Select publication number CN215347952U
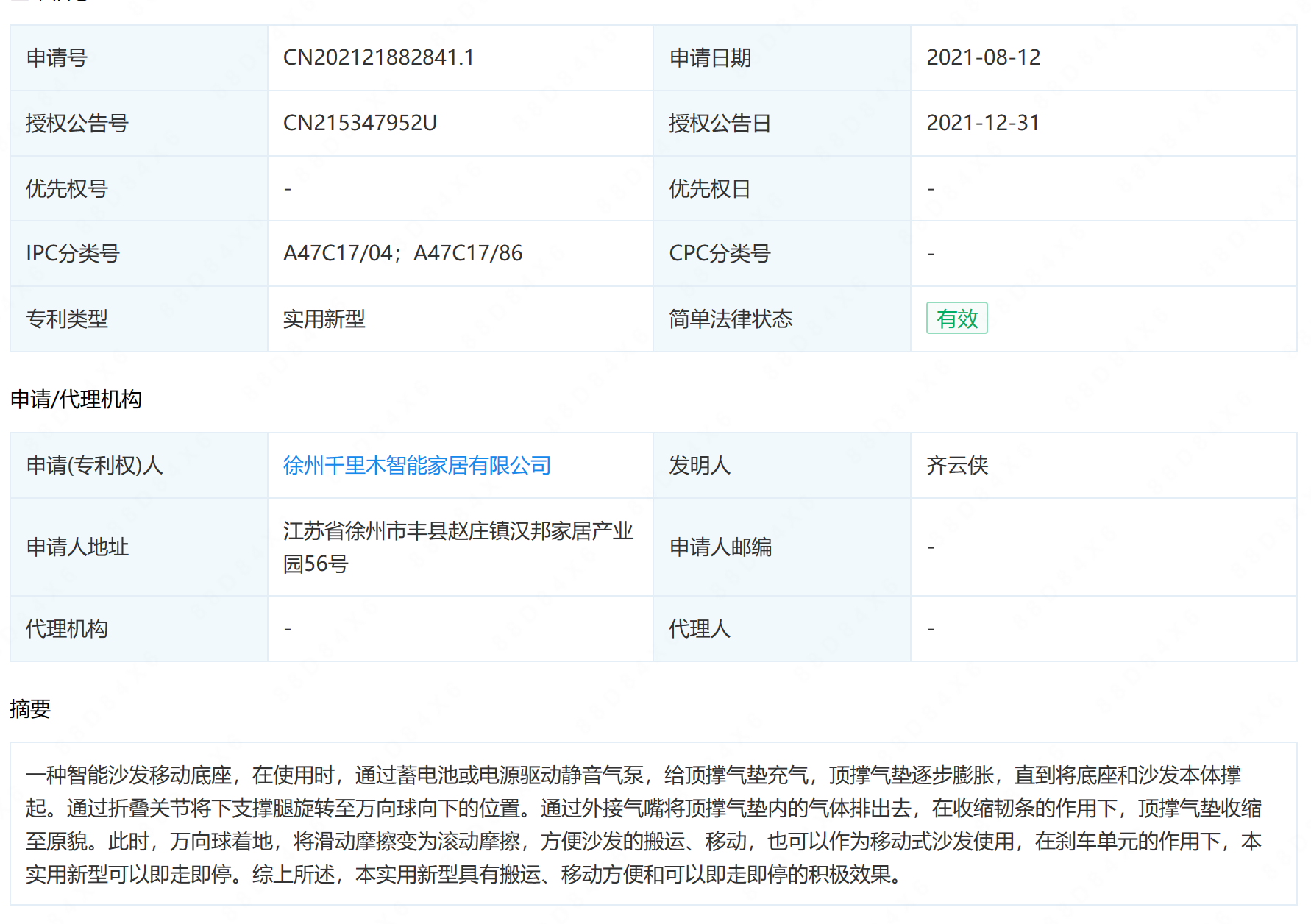This screenshot has height=924, width=1311. [x=360, y=123]
